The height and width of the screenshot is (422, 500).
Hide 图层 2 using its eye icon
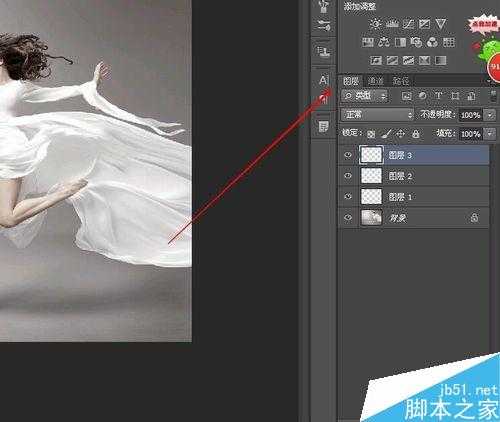(348, 176)
